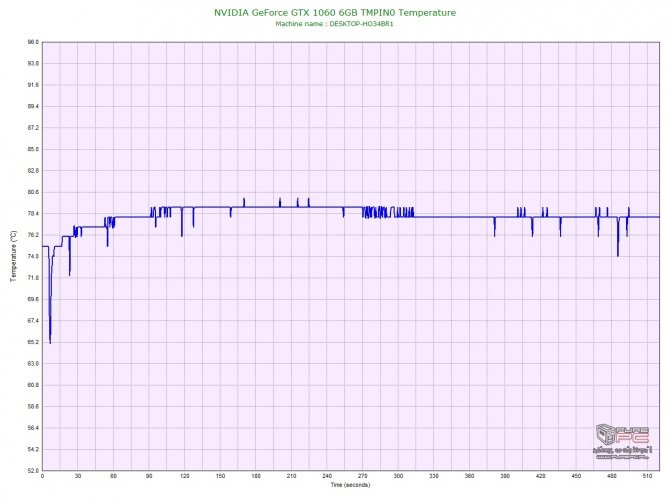Select the 210 seconds x-axis tick
Image resolution: width=670 pixels, height=502 pixels.
[291, 476]
